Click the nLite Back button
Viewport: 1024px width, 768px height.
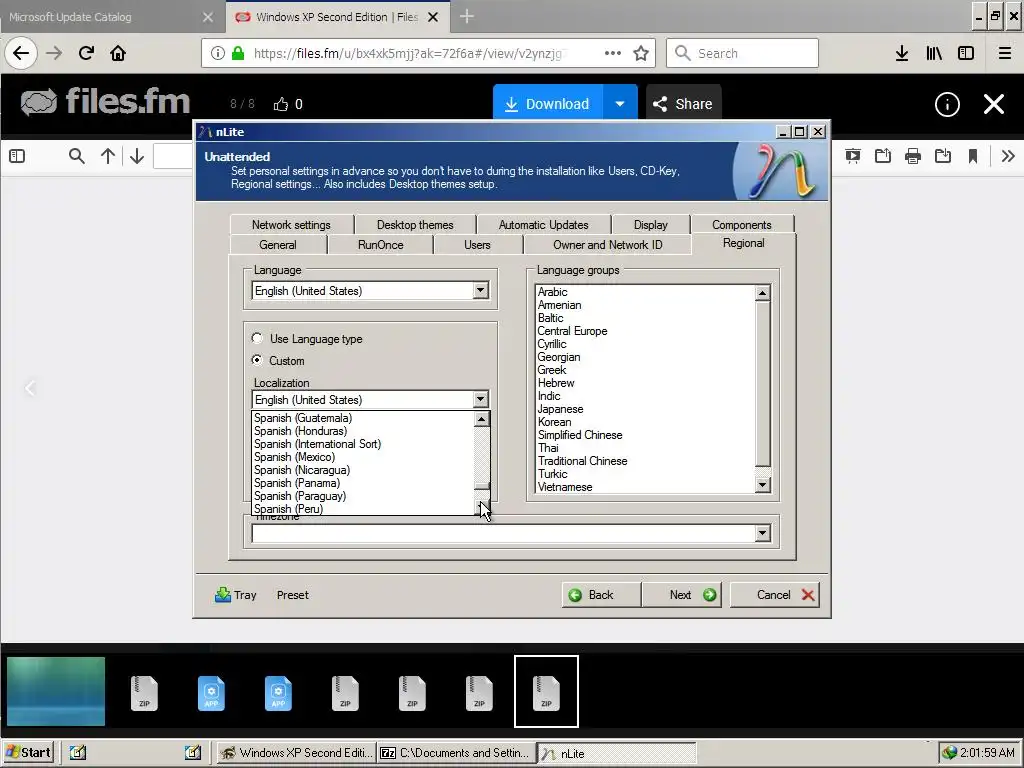pos(601,595)
